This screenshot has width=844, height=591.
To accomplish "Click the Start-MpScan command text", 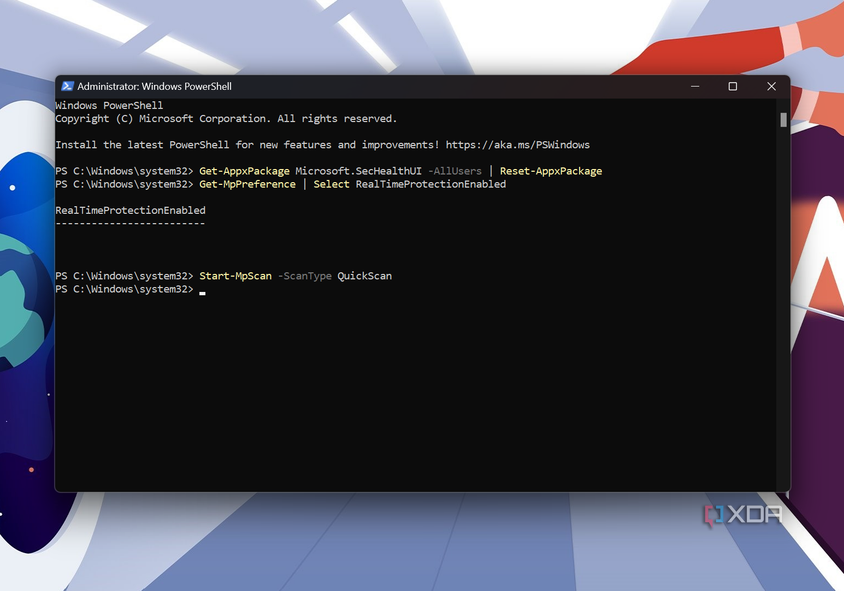I will (x=235, y=275).
